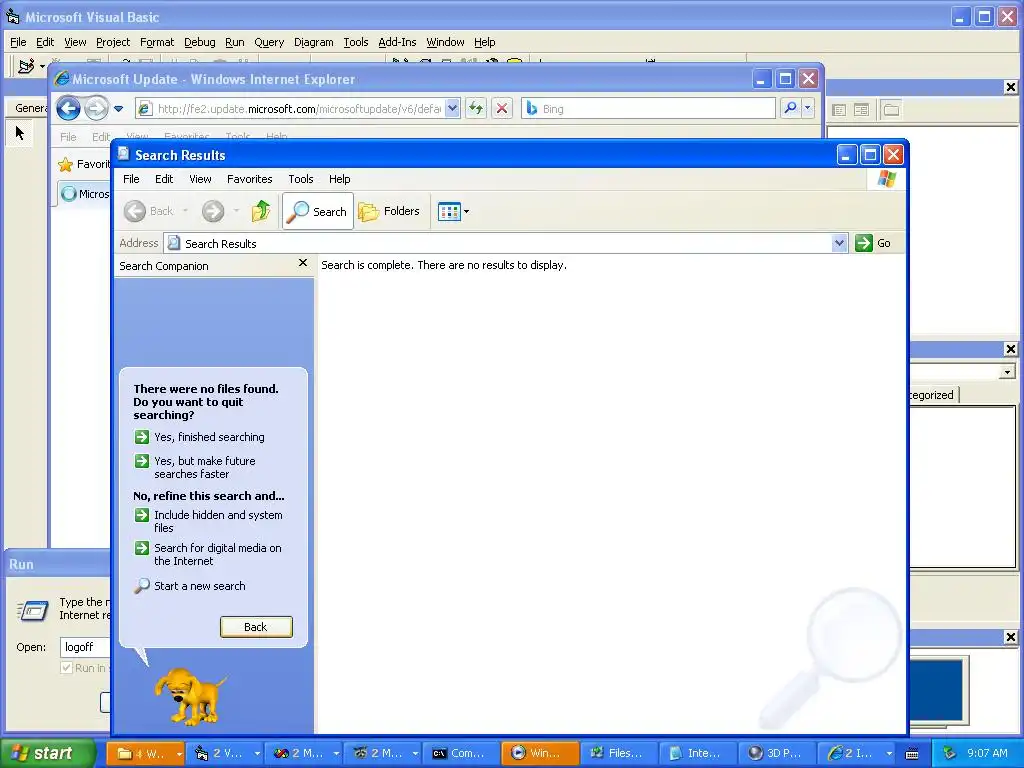Close the Visual Basic Project panel
This screenshot has width=1024, height=768.
click(1010, 87)
